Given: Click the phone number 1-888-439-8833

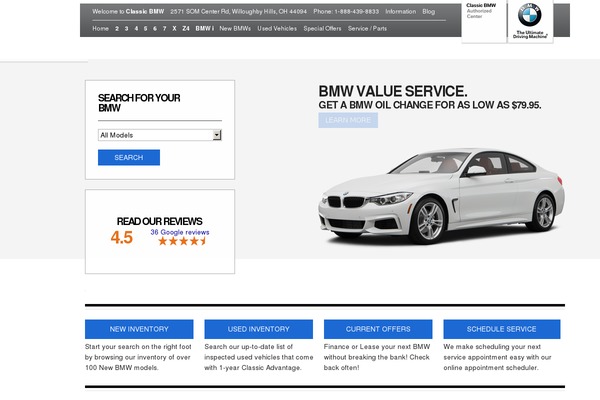Looking at the screenshot, I should point(357,11).
